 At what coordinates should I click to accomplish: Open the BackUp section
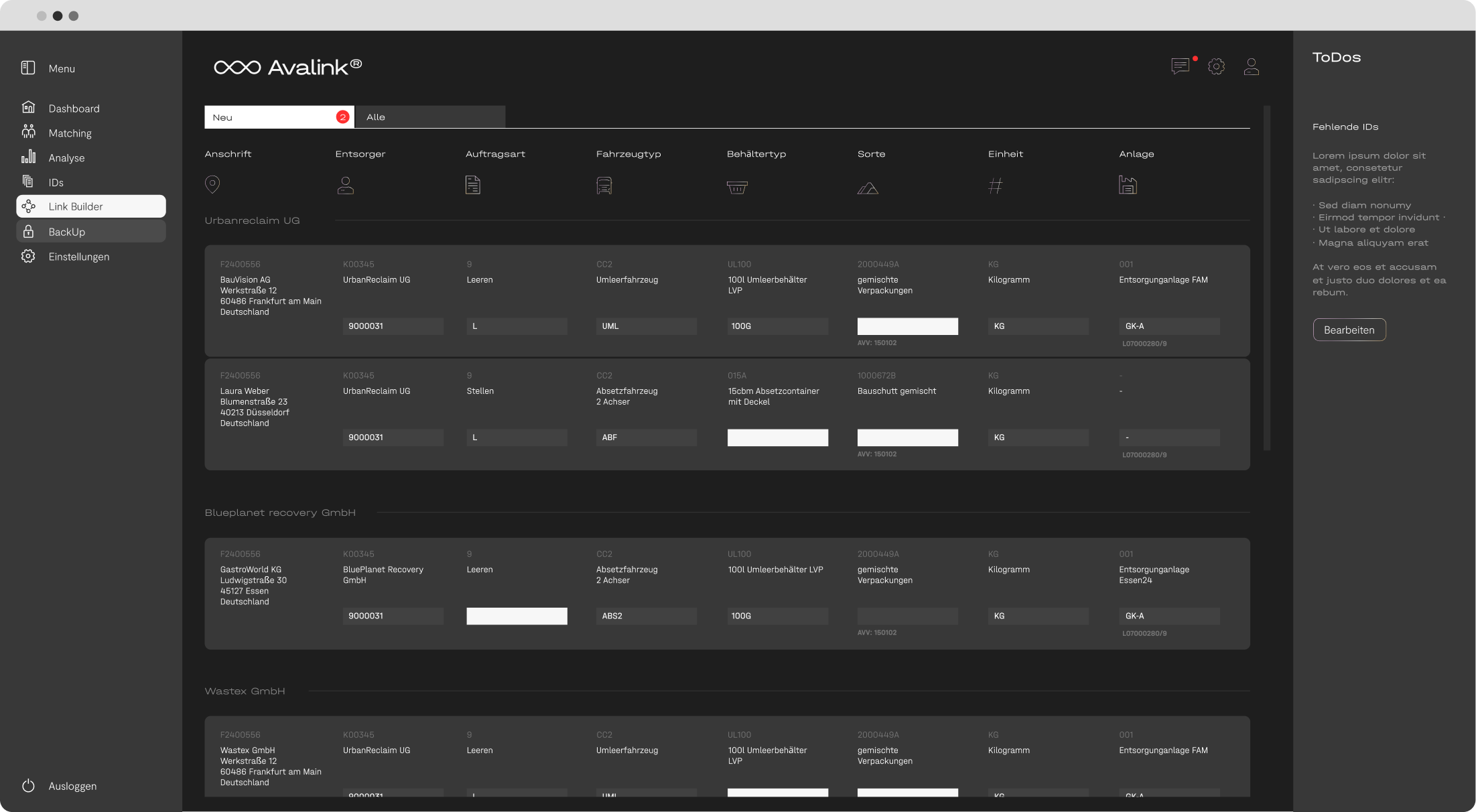tap(66, 231)
